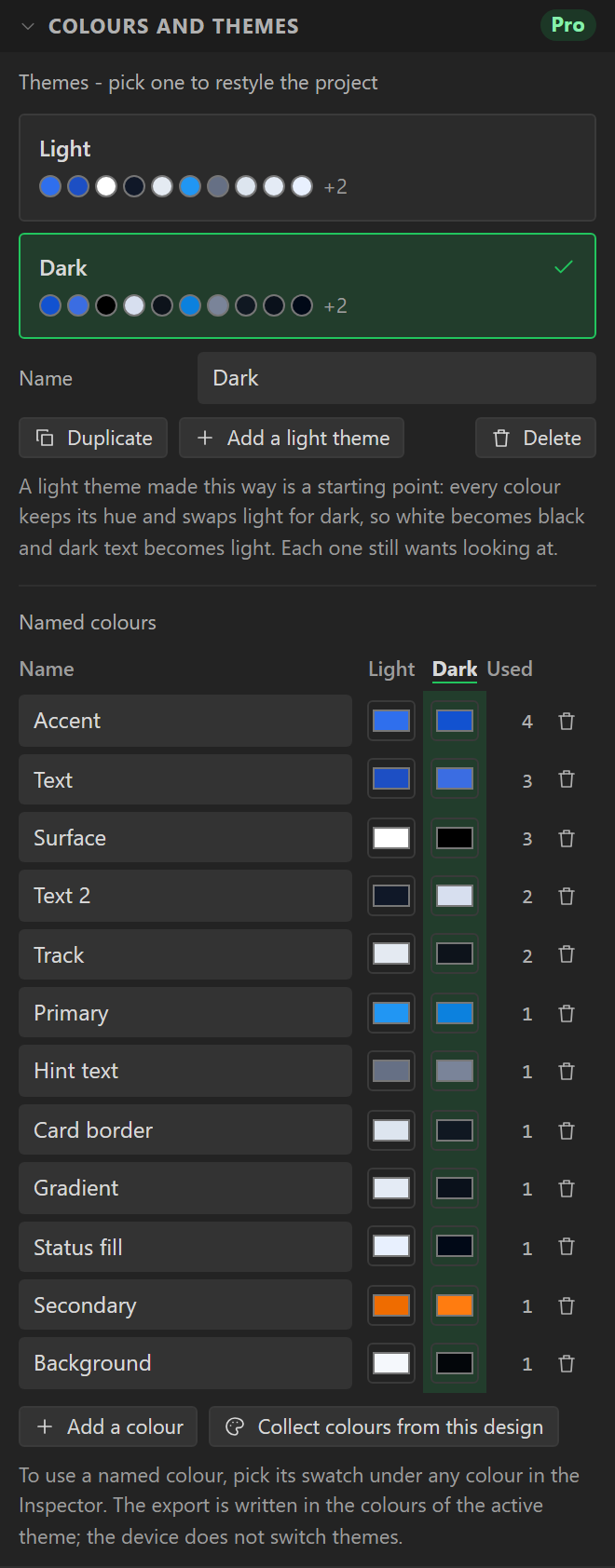Click the Pro badge

click(567, 25)
